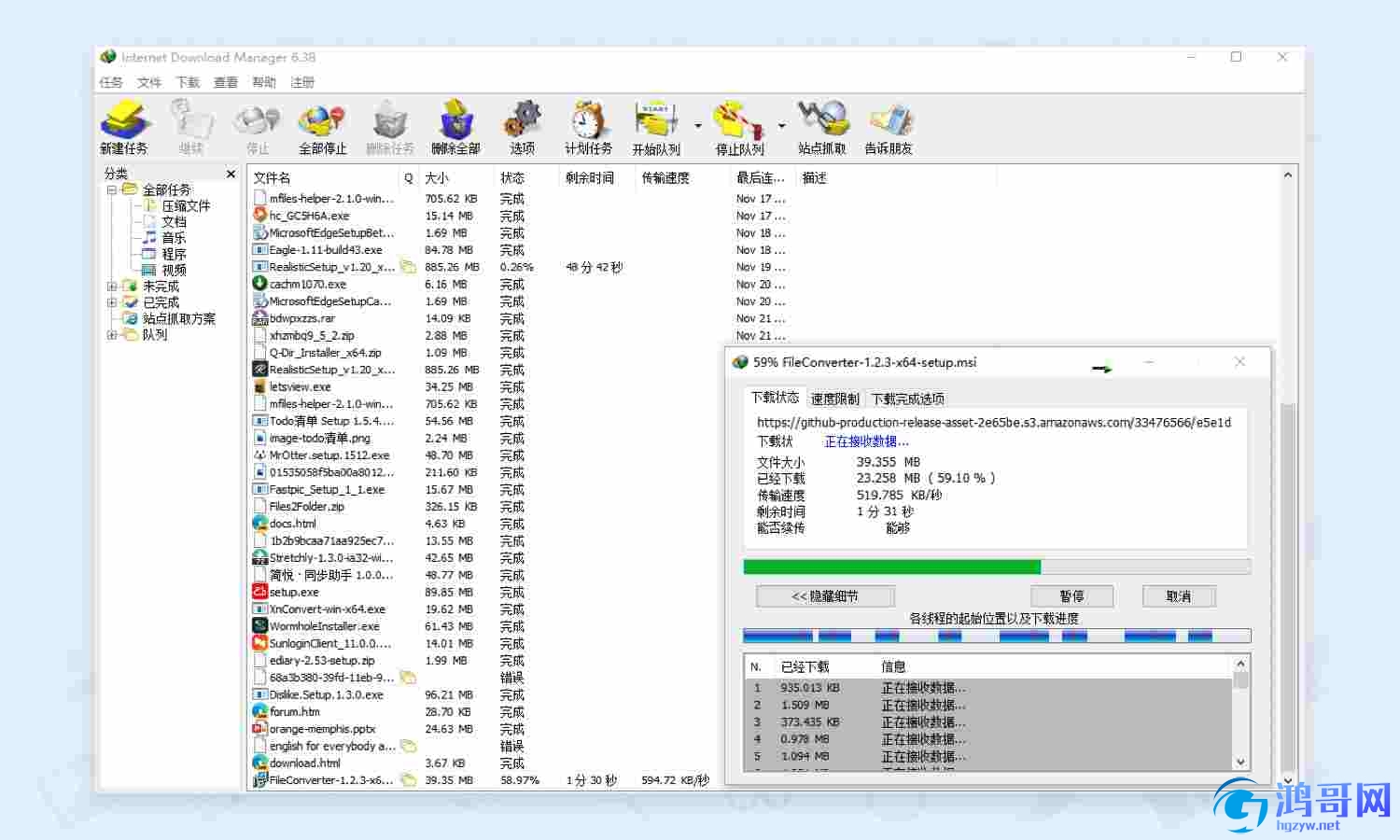This screenshot has width=1400, height=840.
Task: Expand the 队列 tree node
Action: (x=112, y=334)
